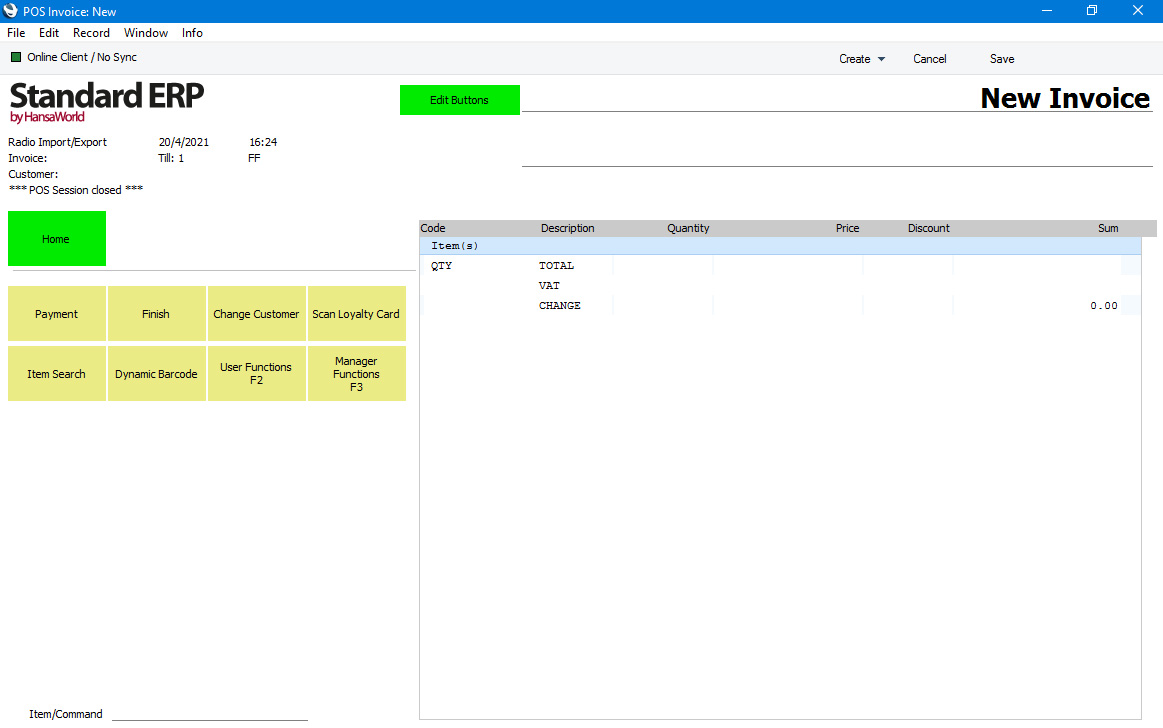The height and width of the screenshot is (728, 1163).
Task: Click the Discount column header
Action: [x=929, y=228]
